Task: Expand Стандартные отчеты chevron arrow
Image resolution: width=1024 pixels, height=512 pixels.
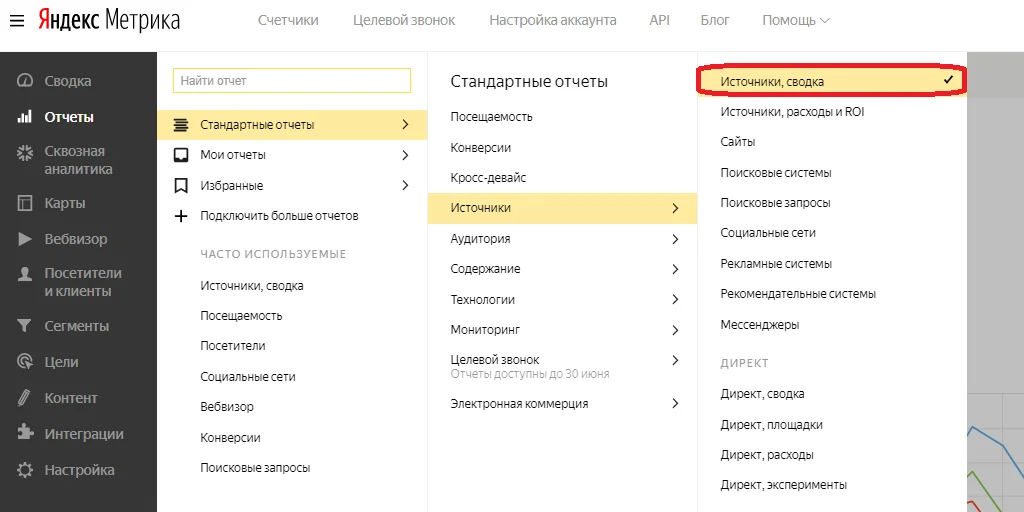Action: [x=406, y=124]
